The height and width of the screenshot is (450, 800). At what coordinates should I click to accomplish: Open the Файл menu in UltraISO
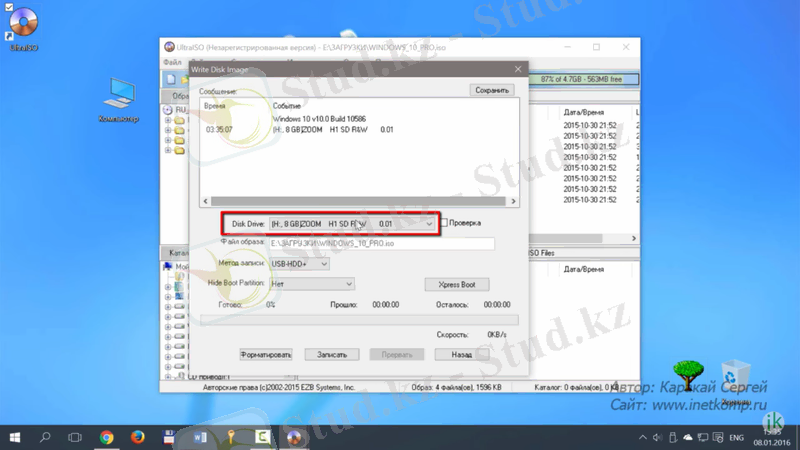pos(172,62)
